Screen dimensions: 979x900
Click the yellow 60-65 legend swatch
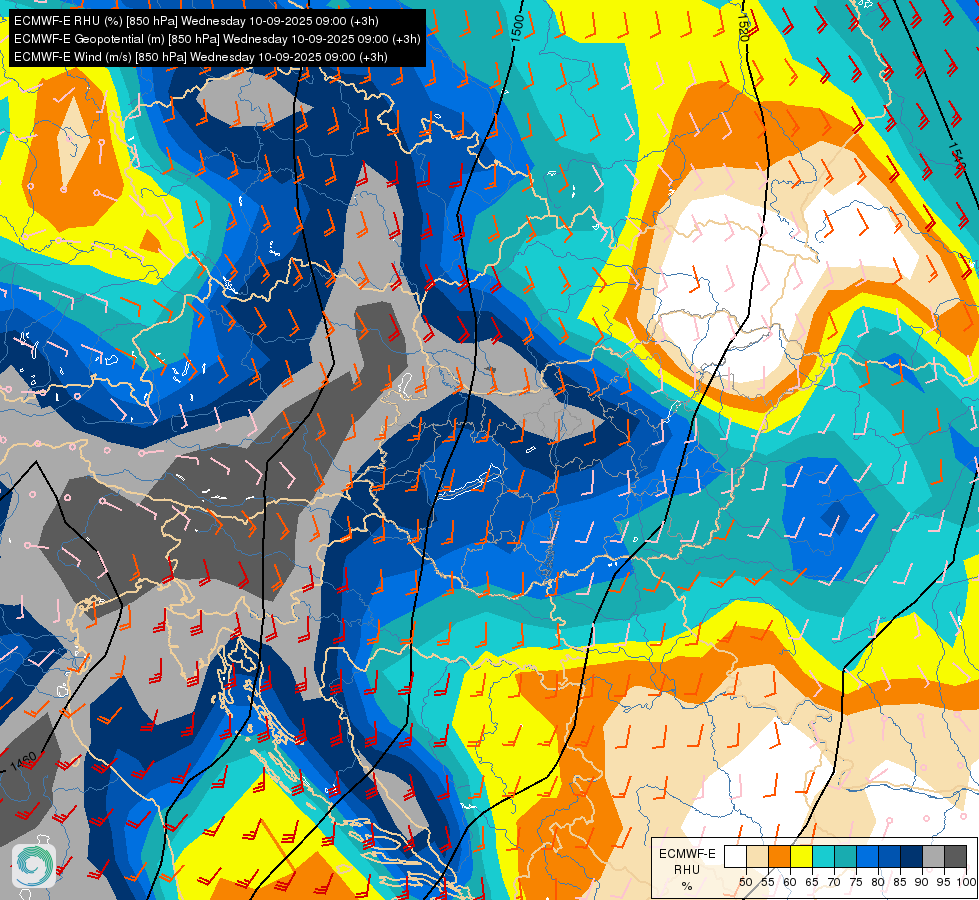801,856
